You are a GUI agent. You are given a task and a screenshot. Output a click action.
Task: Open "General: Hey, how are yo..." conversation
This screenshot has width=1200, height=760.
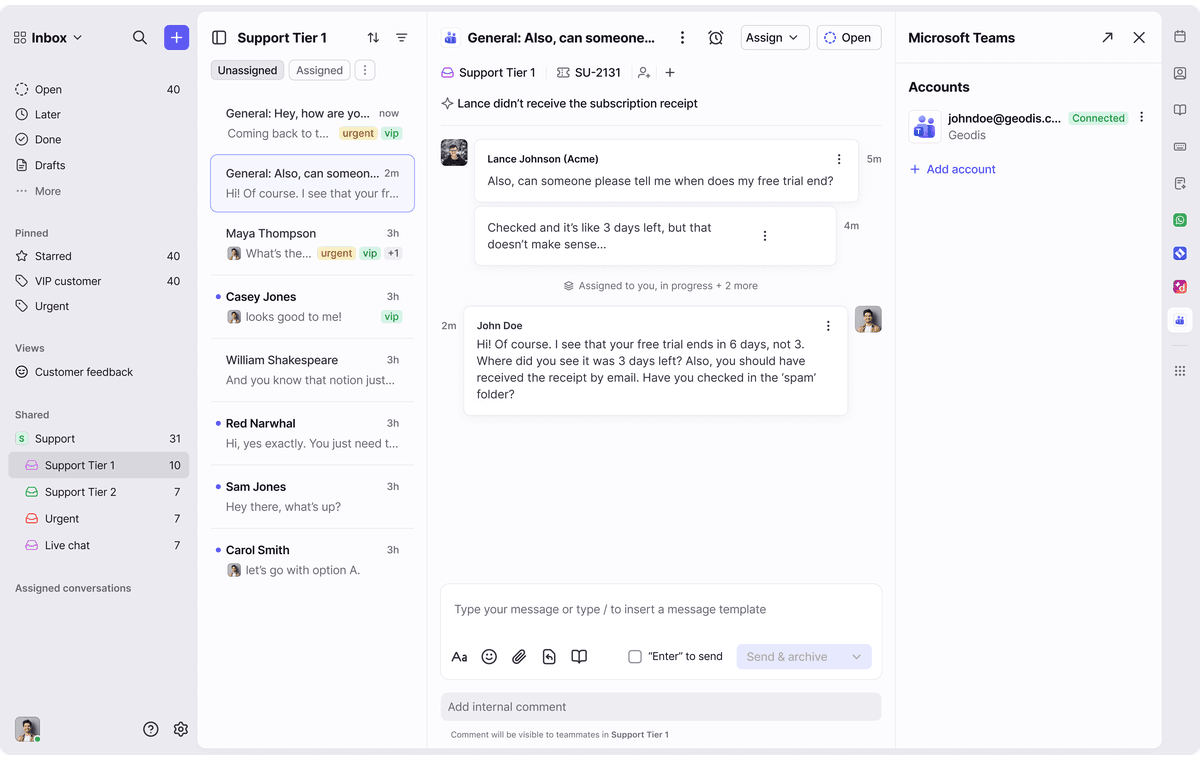click(312, 123)
